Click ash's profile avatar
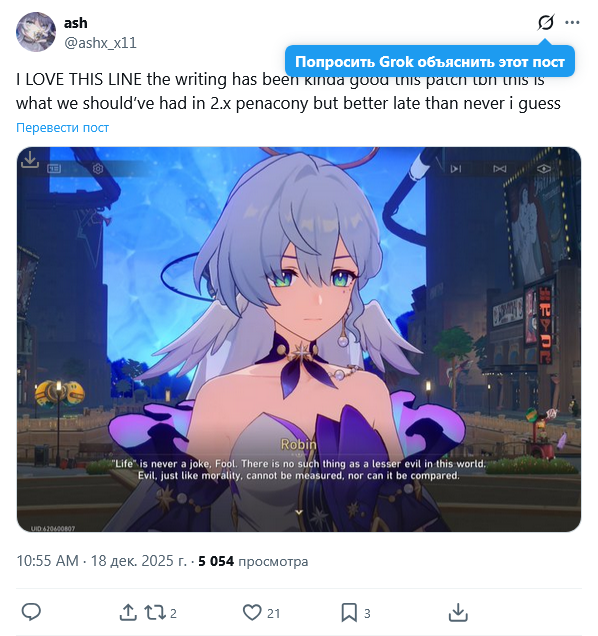This screenshot has width=598, height=636. [x=36, y=32]
